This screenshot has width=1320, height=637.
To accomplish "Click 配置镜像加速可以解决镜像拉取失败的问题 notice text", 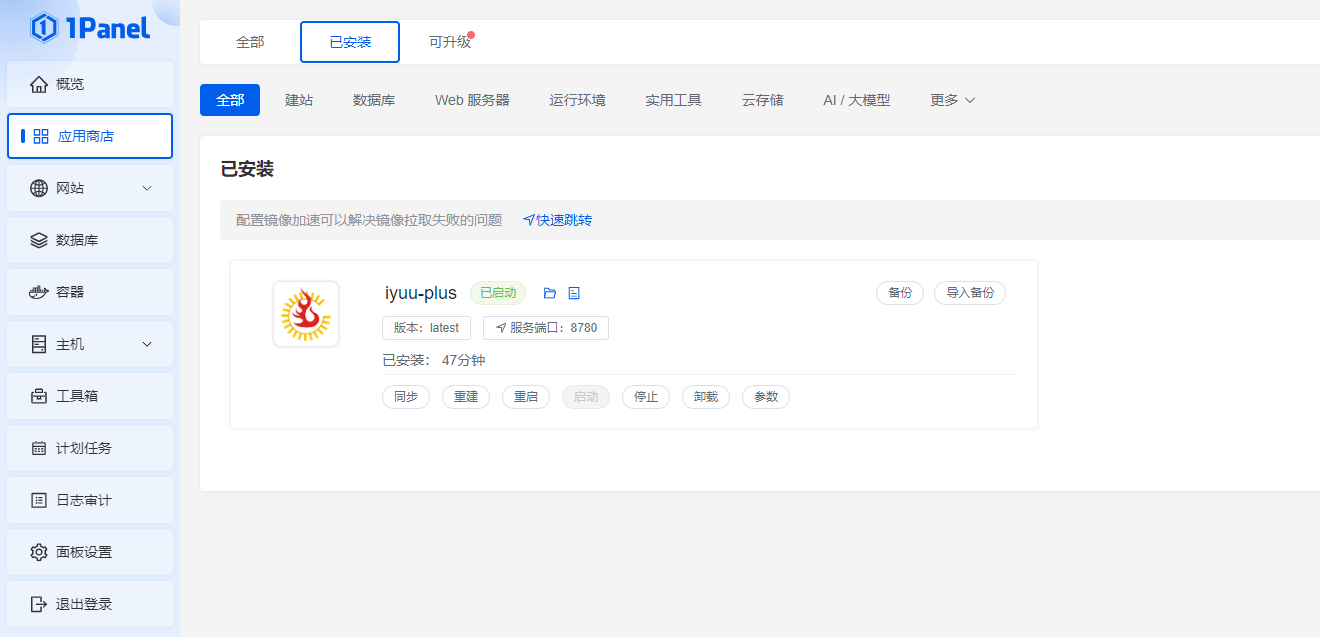I will coord(369,220).
